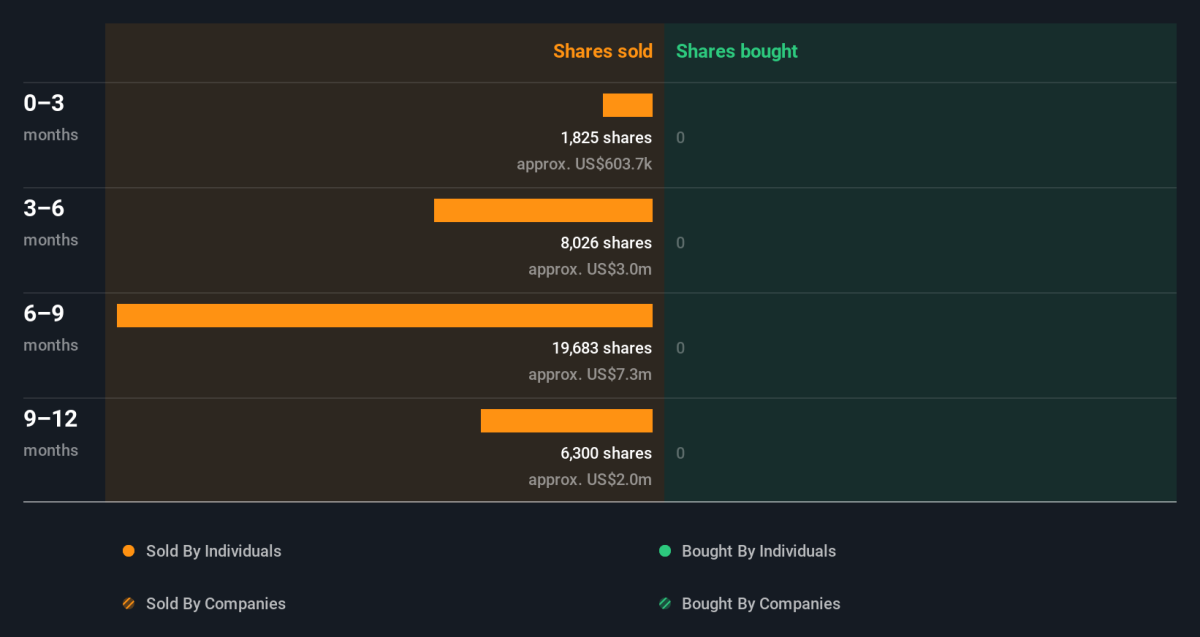Click the 19,683 shares value text

[601, 348]
